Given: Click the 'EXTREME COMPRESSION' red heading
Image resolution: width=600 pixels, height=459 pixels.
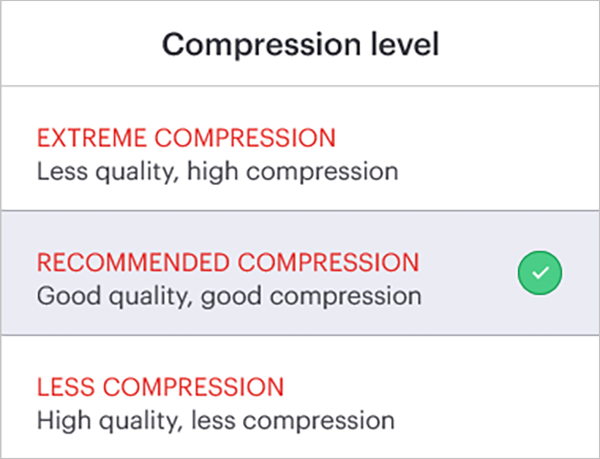Looking at the screenshot, I should coord(186,138).
